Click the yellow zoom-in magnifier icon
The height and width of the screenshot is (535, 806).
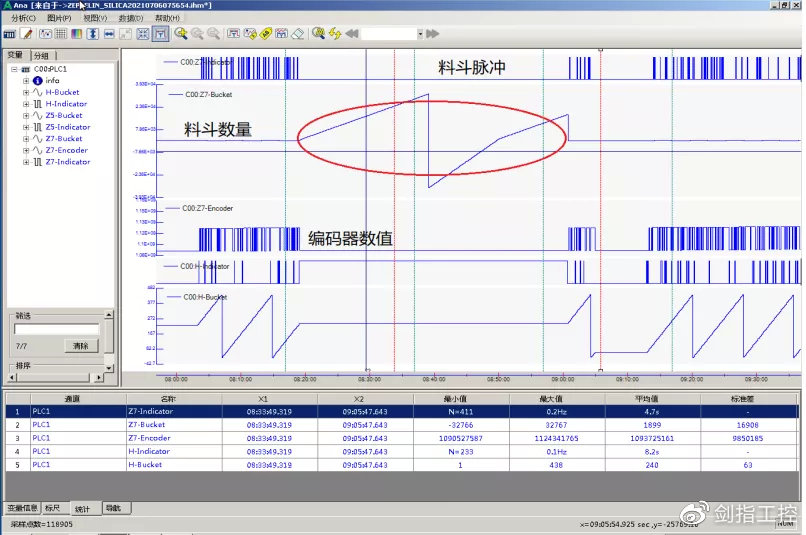point(180,34)
